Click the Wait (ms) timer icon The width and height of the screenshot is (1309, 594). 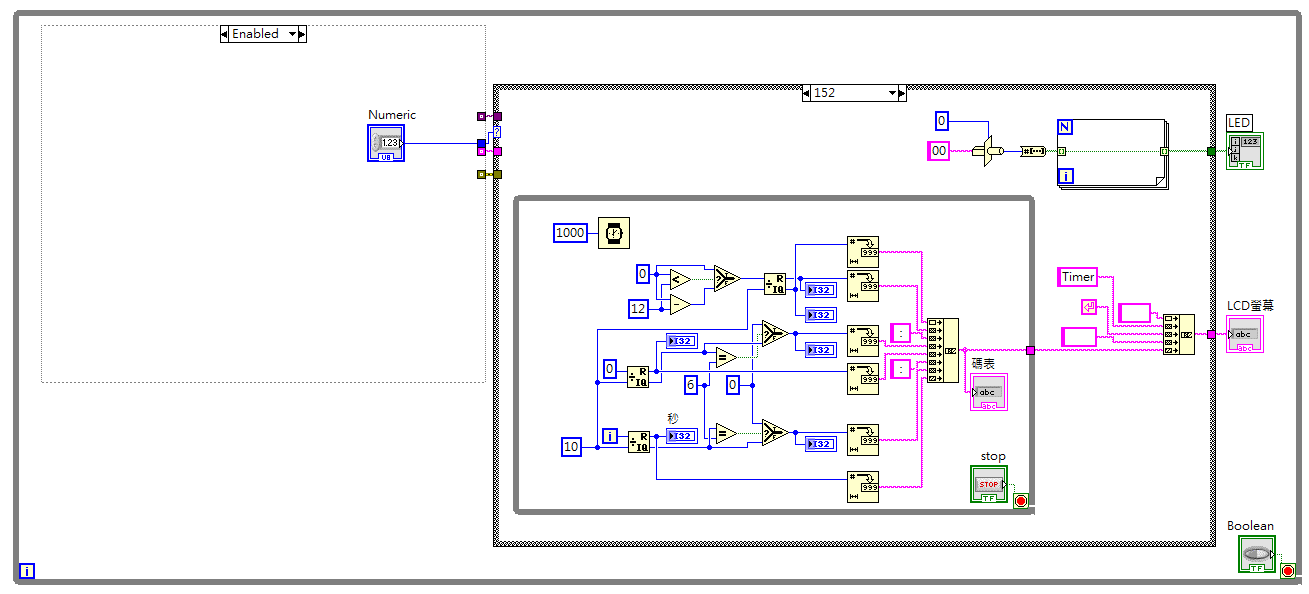[x=613, y=232]
